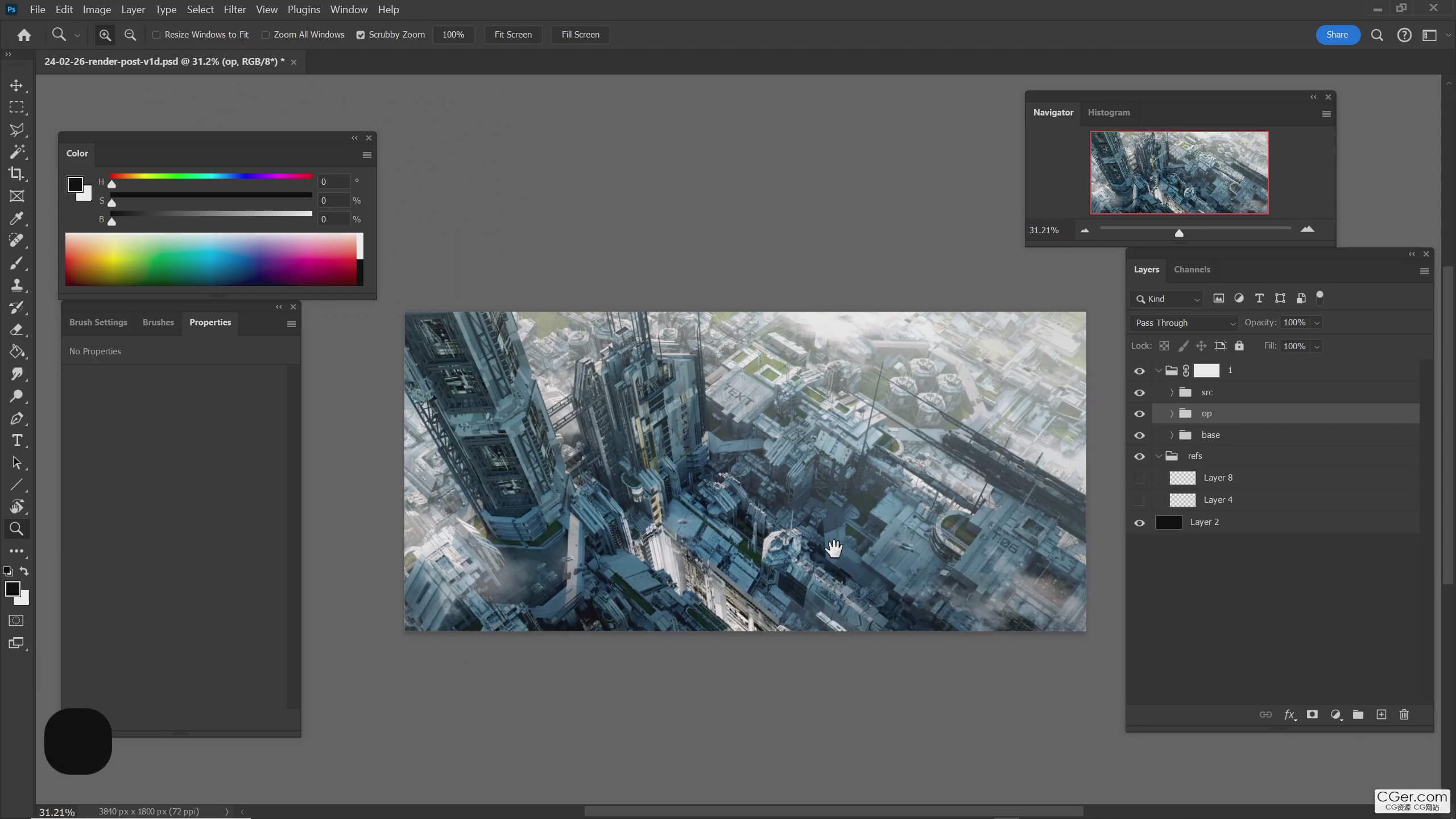The width and height of the screenshot is (1456, 819).
Task: Select the Brush tool
Action: pos(16,263)
